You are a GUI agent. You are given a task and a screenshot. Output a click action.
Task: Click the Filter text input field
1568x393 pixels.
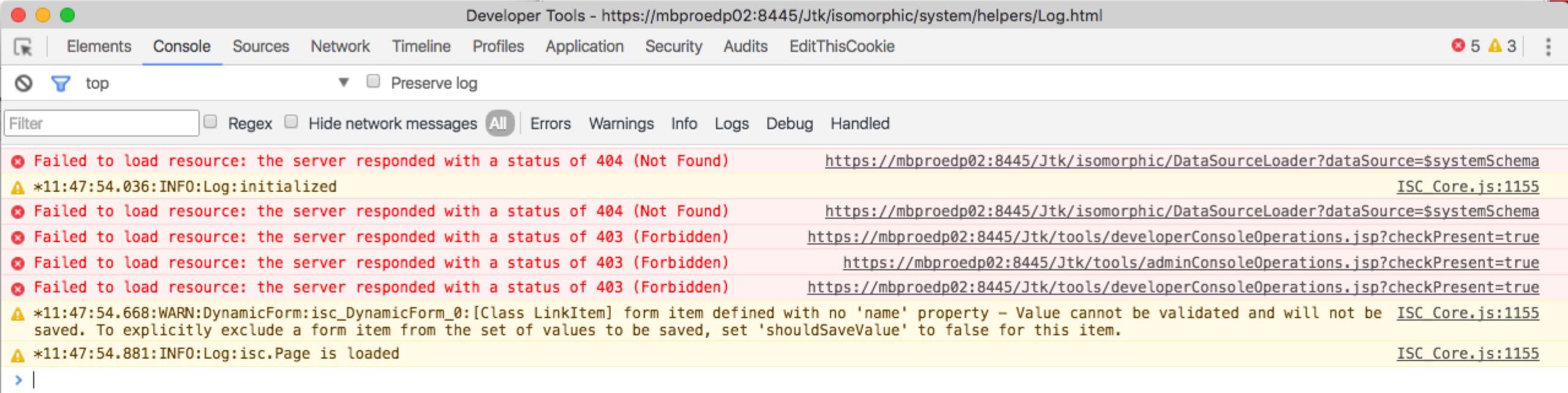pyautogui.click(x=102, y=124)
